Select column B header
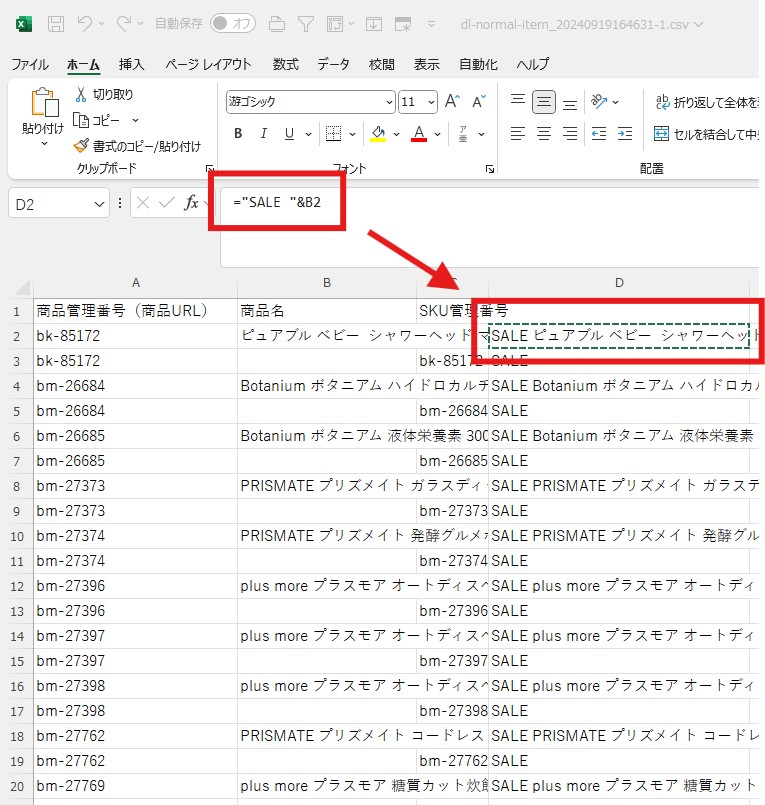This screenshot has height=805, width=765. [x=327, y=283]
